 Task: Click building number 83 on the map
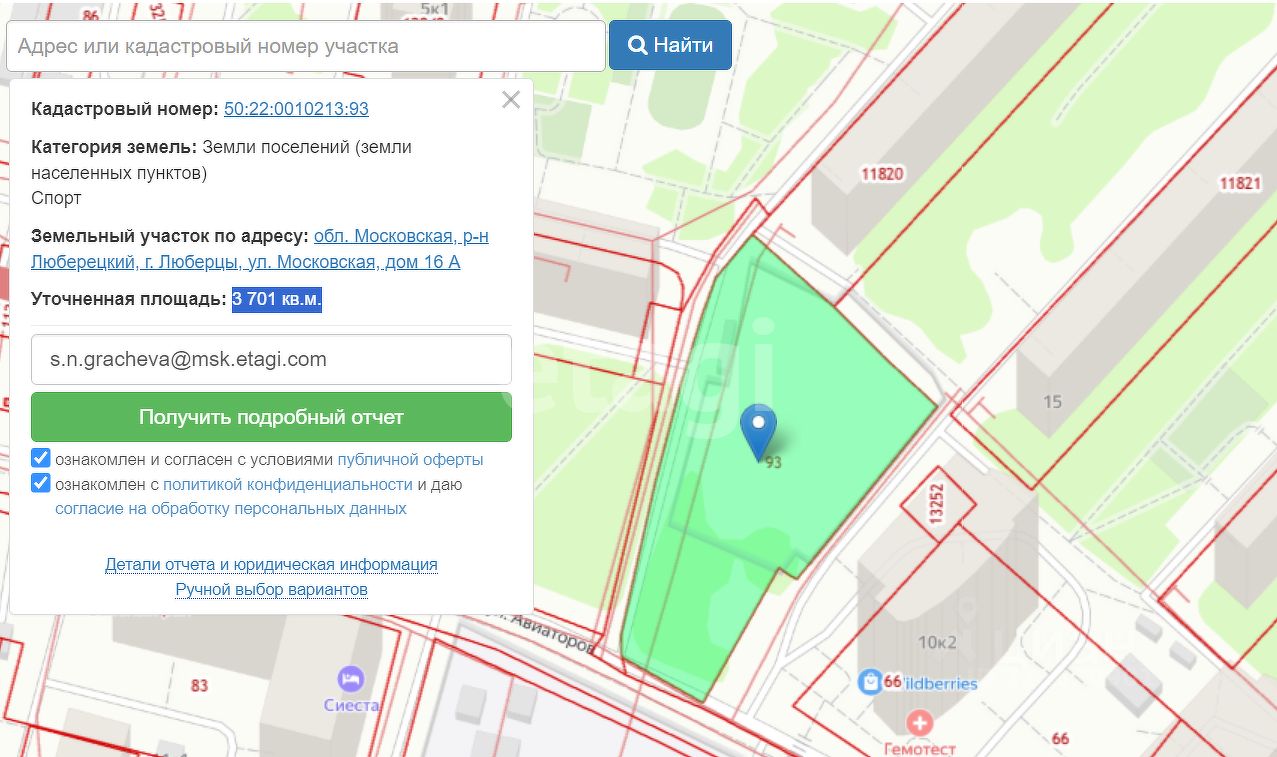199,685
